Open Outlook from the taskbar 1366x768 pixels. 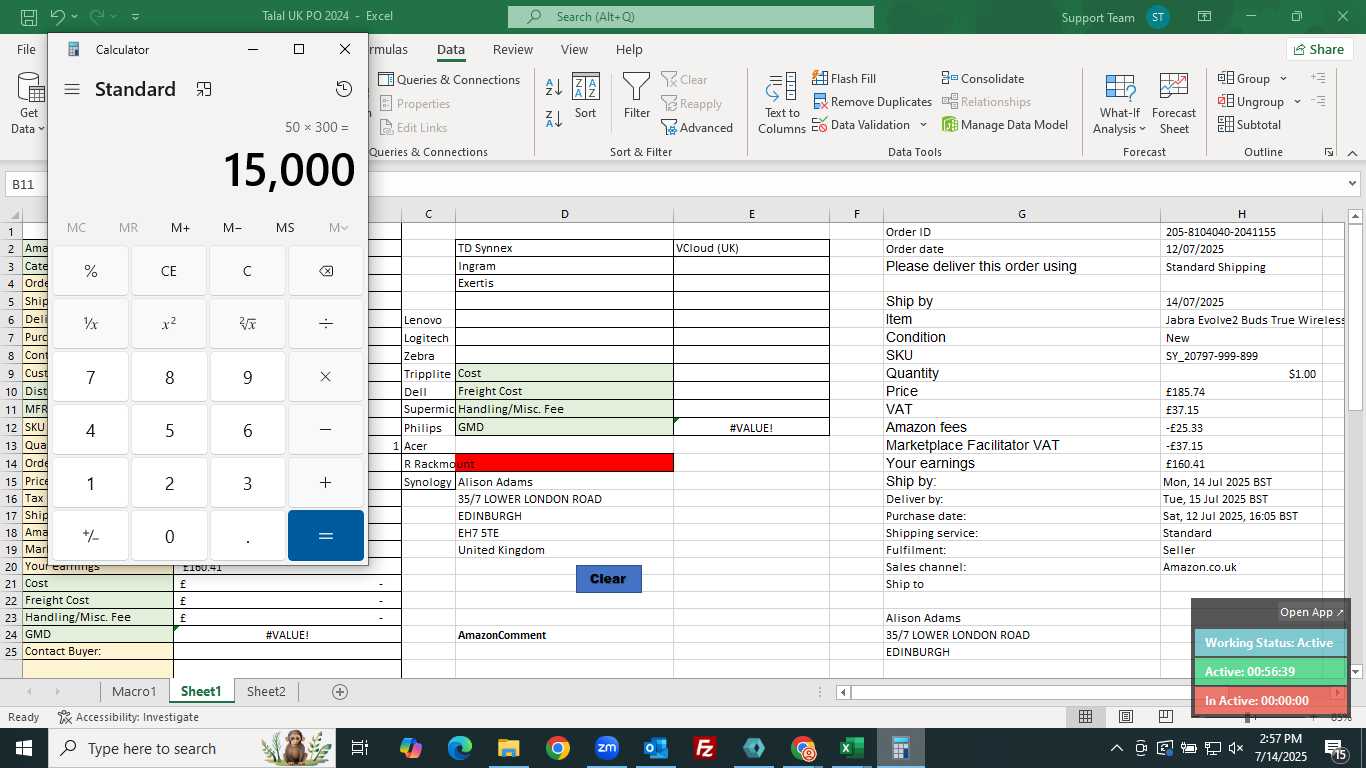click(656, 748)
